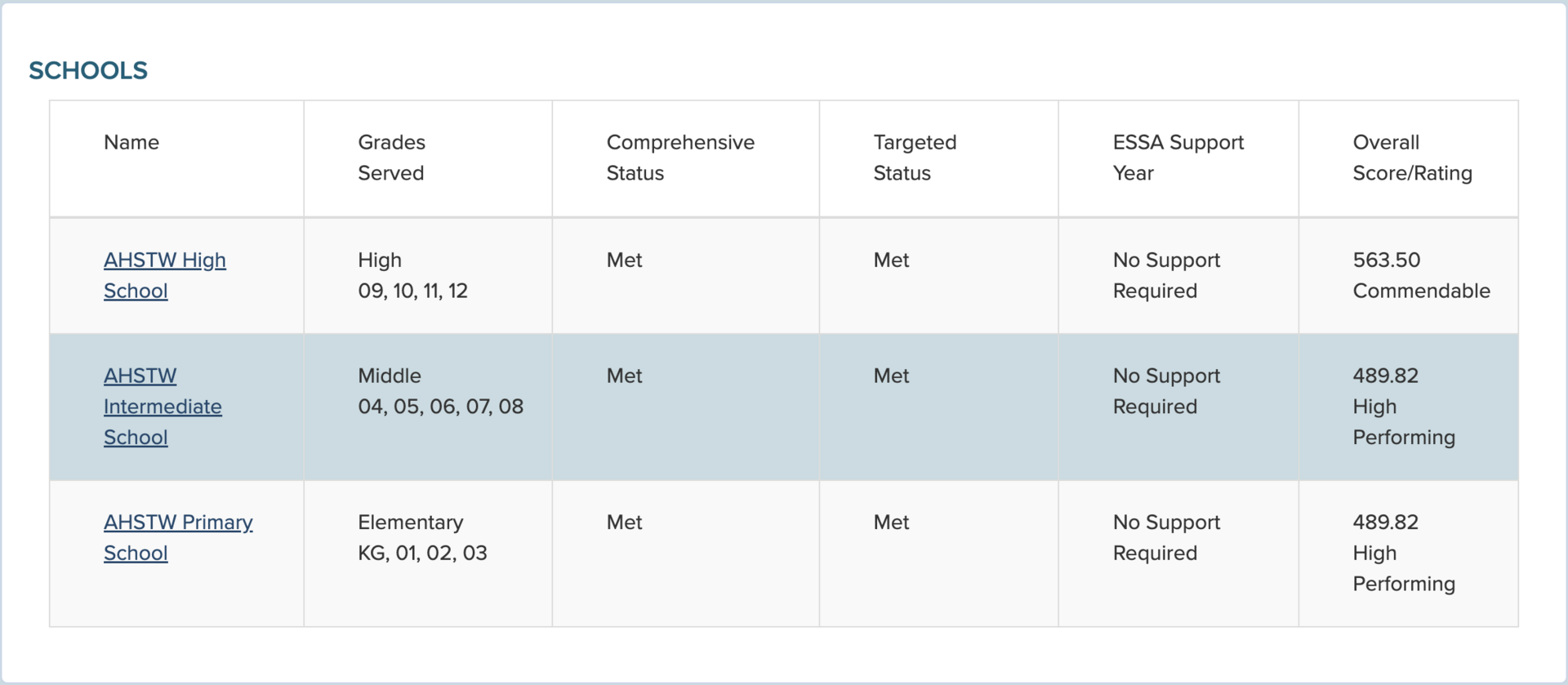
Task: Click the Grades Served column header
Action: [x=391, y=158]
